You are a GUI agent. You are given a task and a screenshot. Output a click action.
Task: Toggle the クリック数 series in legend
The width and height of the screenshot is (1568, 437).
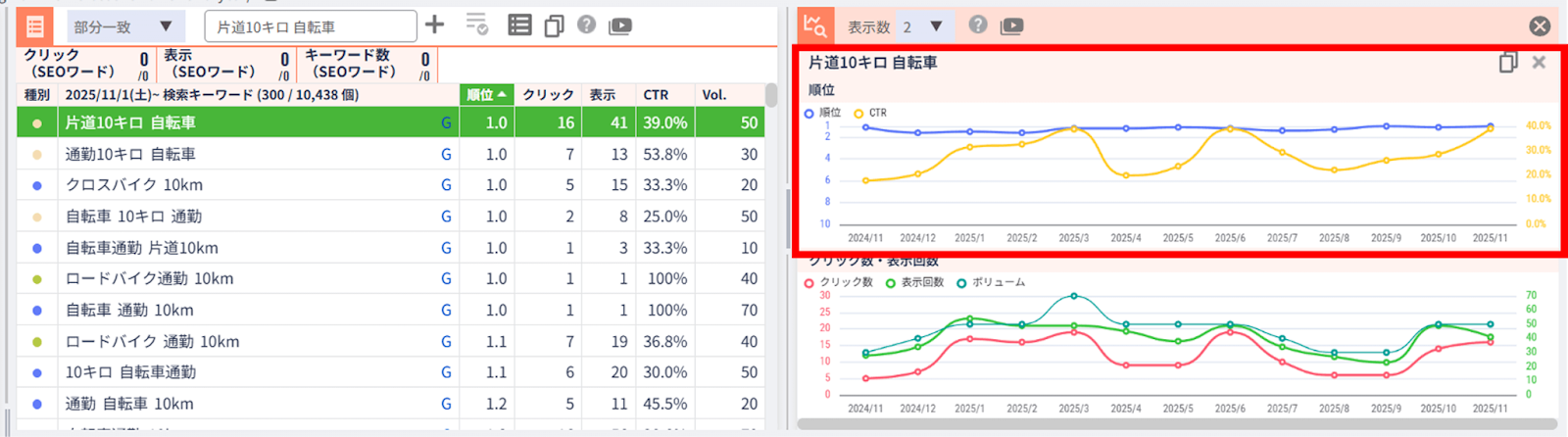point(838,282)
